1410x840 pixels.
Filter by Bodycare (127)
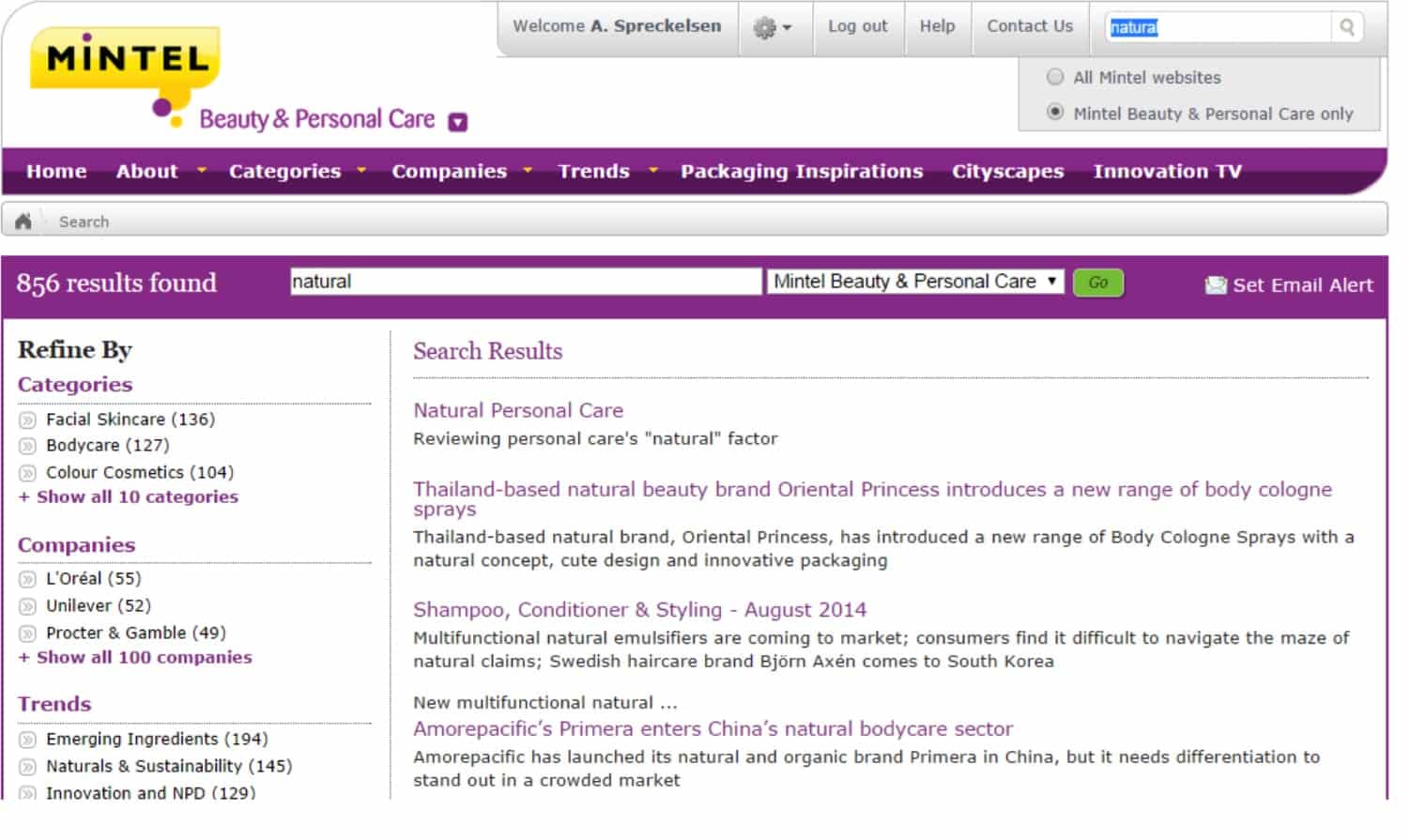(107, 446)
